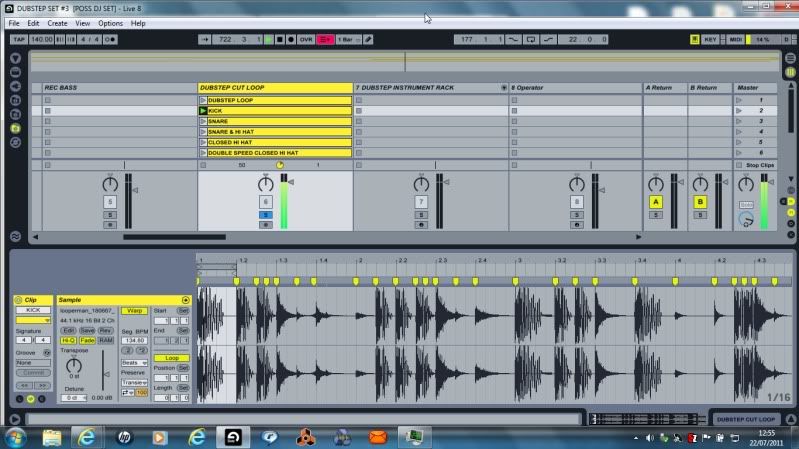This screenshot has height=449, width=799.
Task: Adjust the sample volume slider in Sample box
Action: [104, 375]
